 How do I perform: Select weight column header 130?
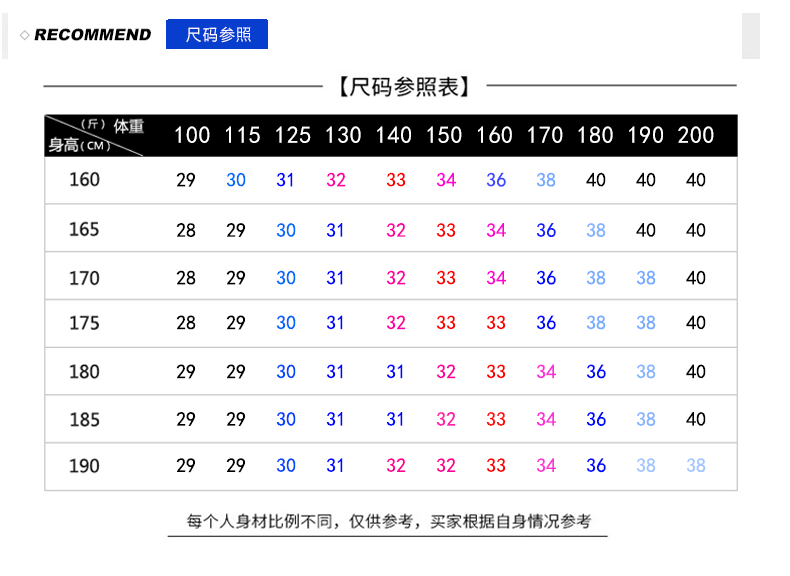point(343,136)
